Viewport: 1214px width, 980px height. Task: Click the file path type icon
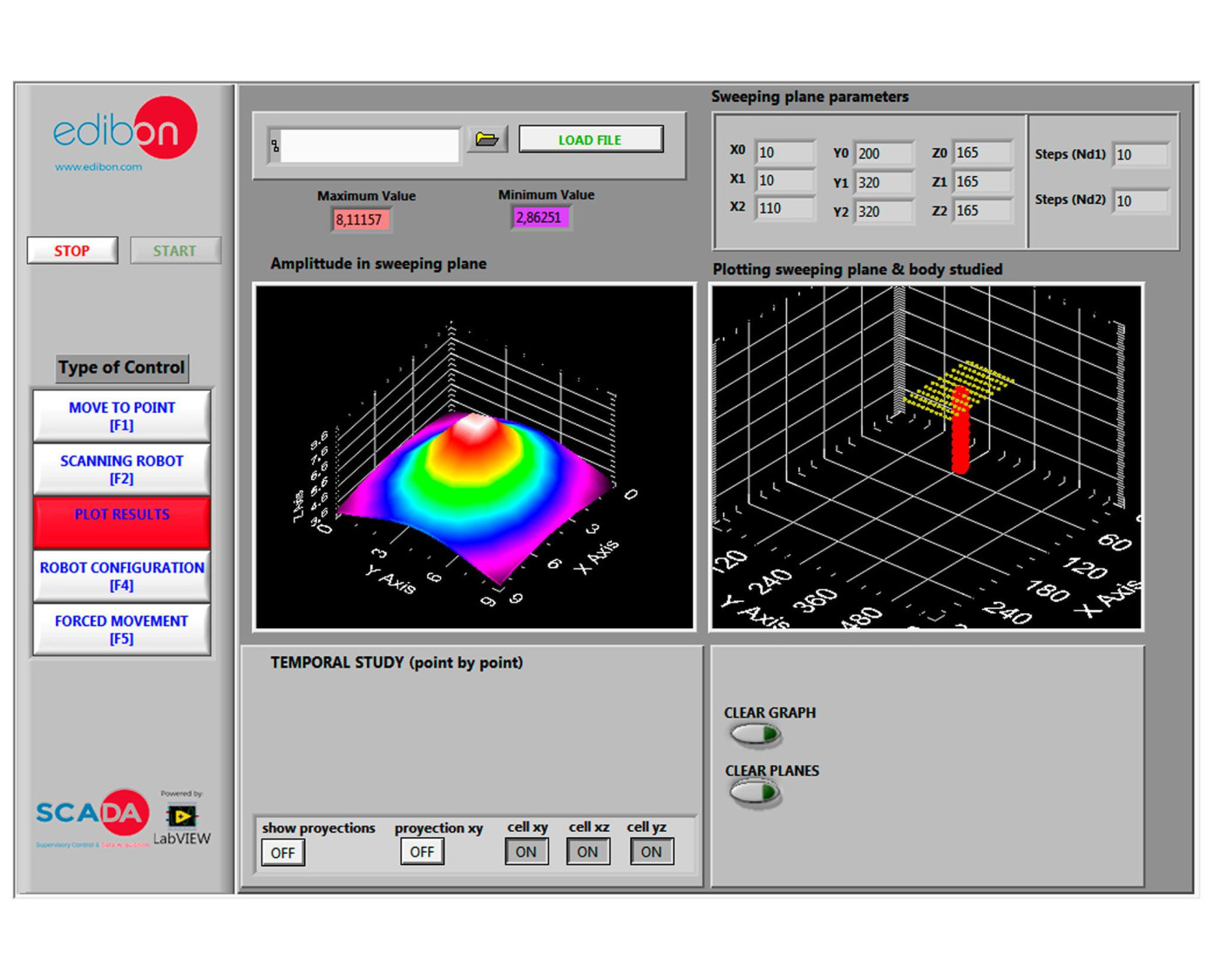275,146
